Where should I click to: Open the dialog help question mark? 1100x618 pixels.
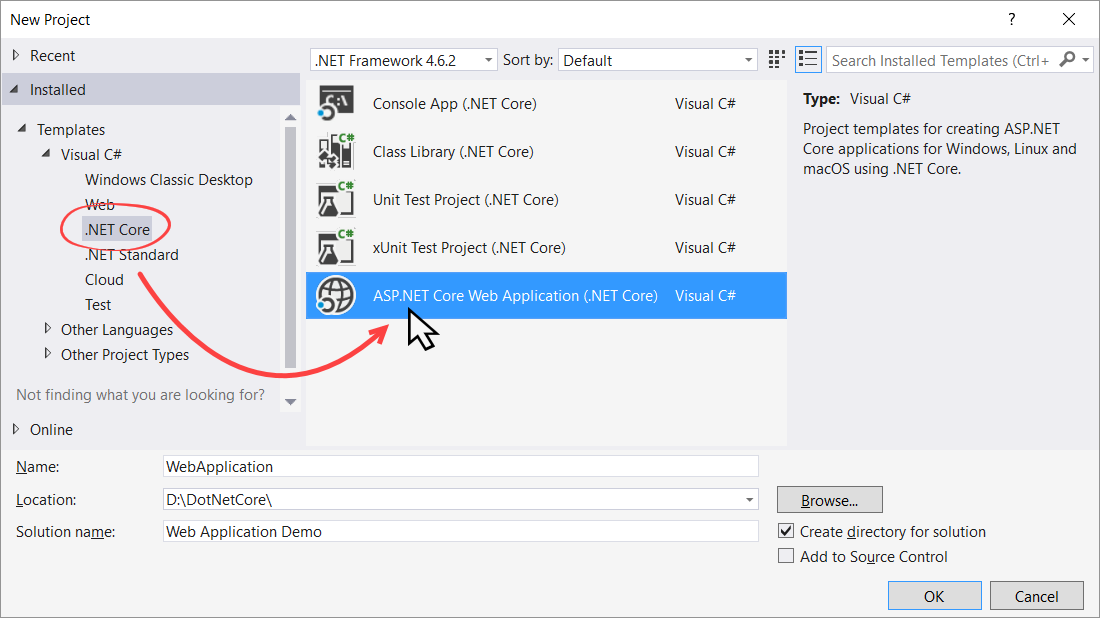coord(1012,20)
